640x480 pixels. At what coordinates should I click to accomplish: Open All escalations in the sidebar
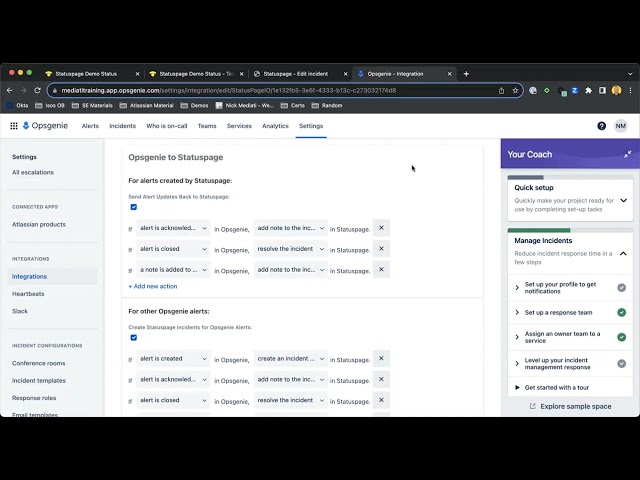point(33,172)
